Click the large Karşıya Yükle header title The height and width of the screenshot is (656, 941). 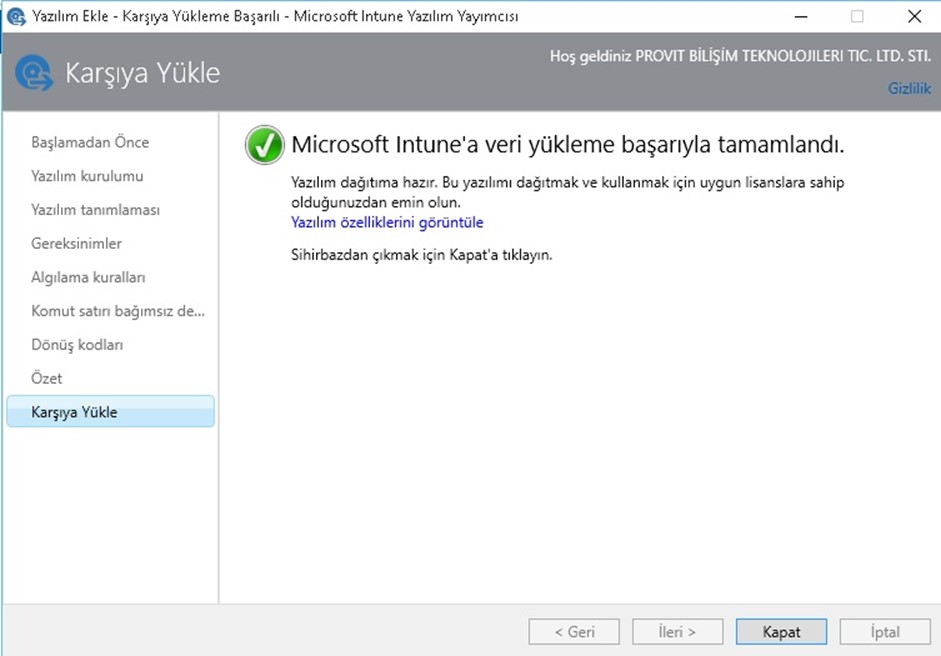pos(142,73)
